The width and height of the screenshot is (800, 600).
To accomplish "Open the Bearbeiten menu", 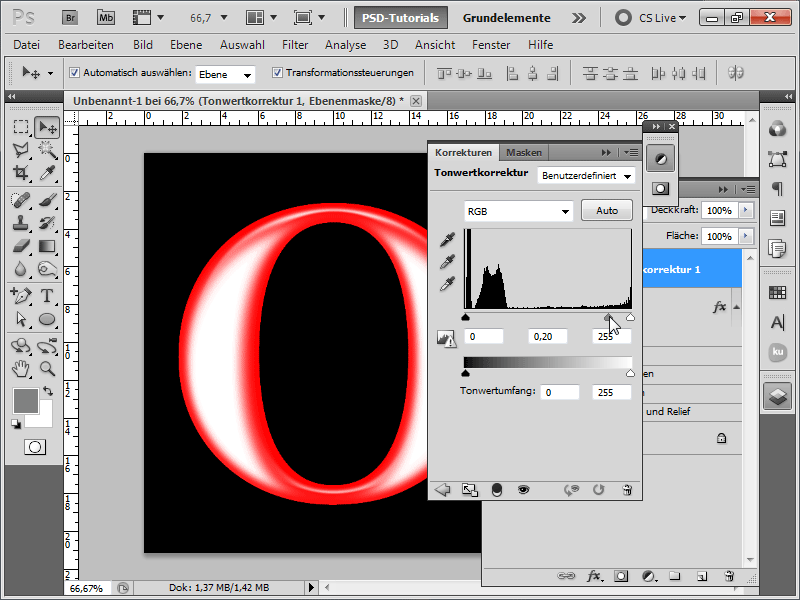I will (86, 45).
